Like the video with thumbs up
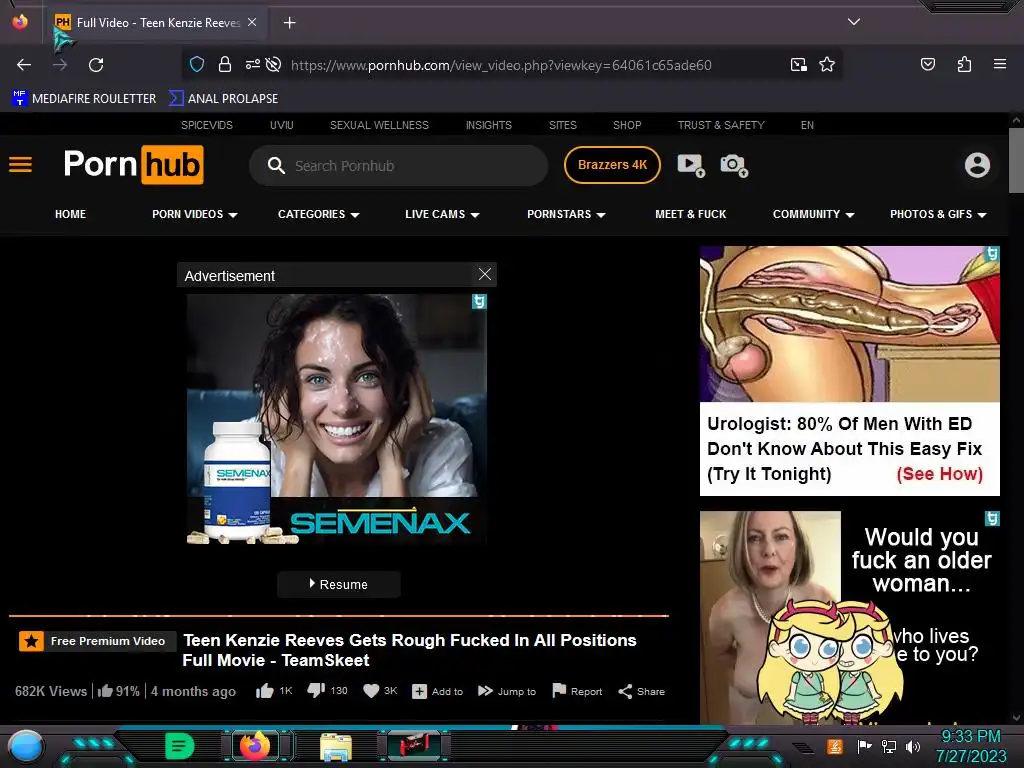1024x768 pixels. [x=274, y=691]
